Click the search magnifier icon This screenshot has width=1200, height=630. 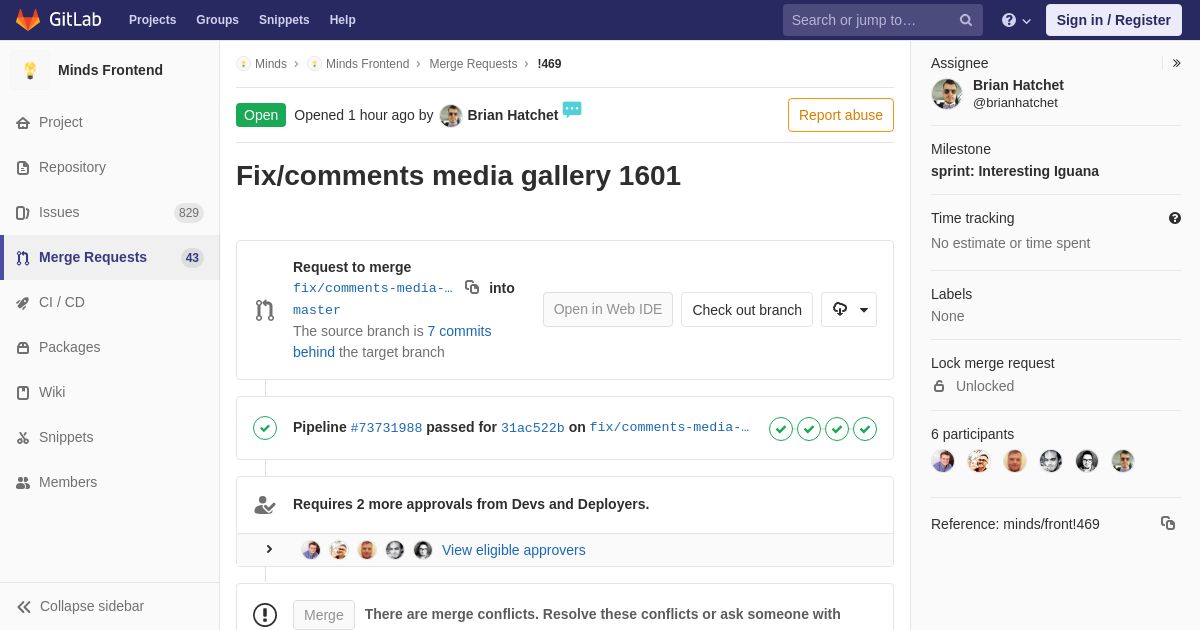(x=965, y=20)
